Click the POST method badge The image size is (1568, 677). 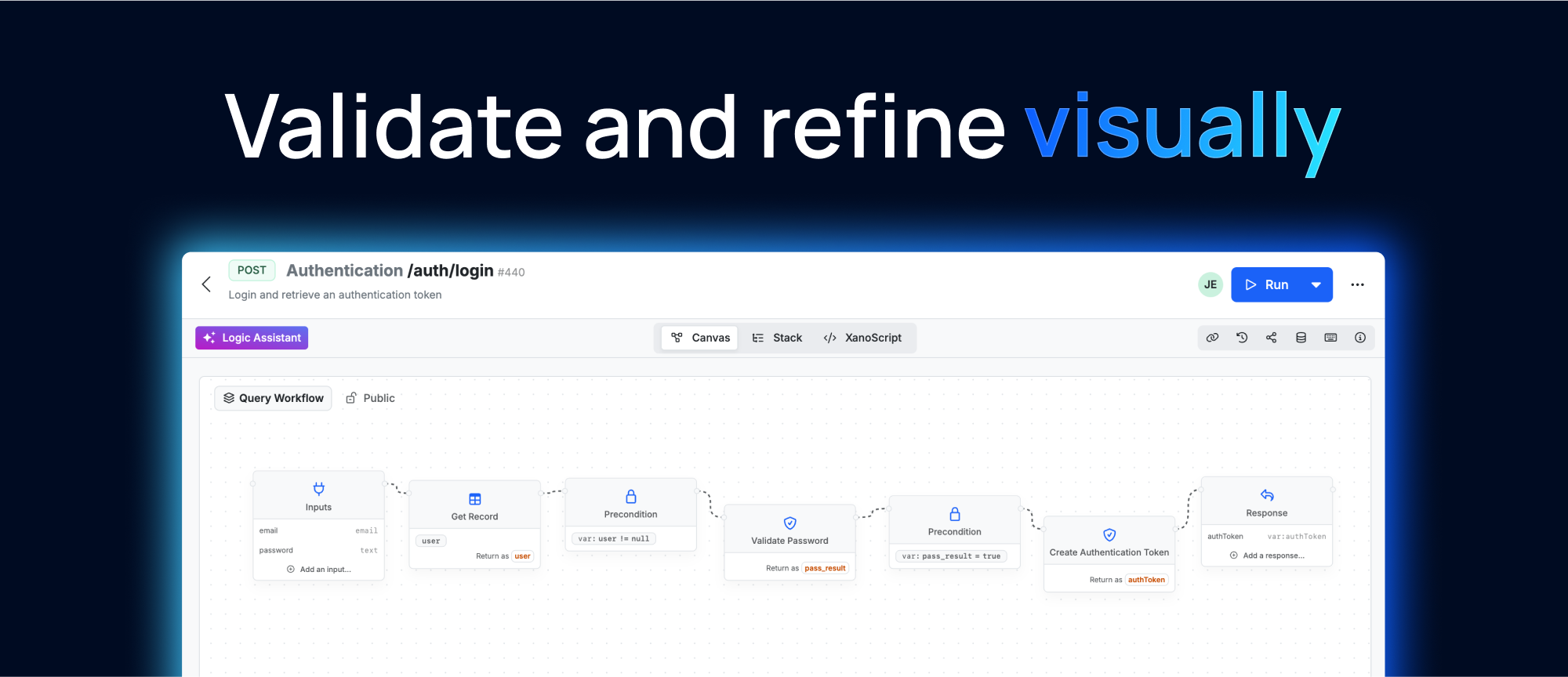(x=252, y=270)
